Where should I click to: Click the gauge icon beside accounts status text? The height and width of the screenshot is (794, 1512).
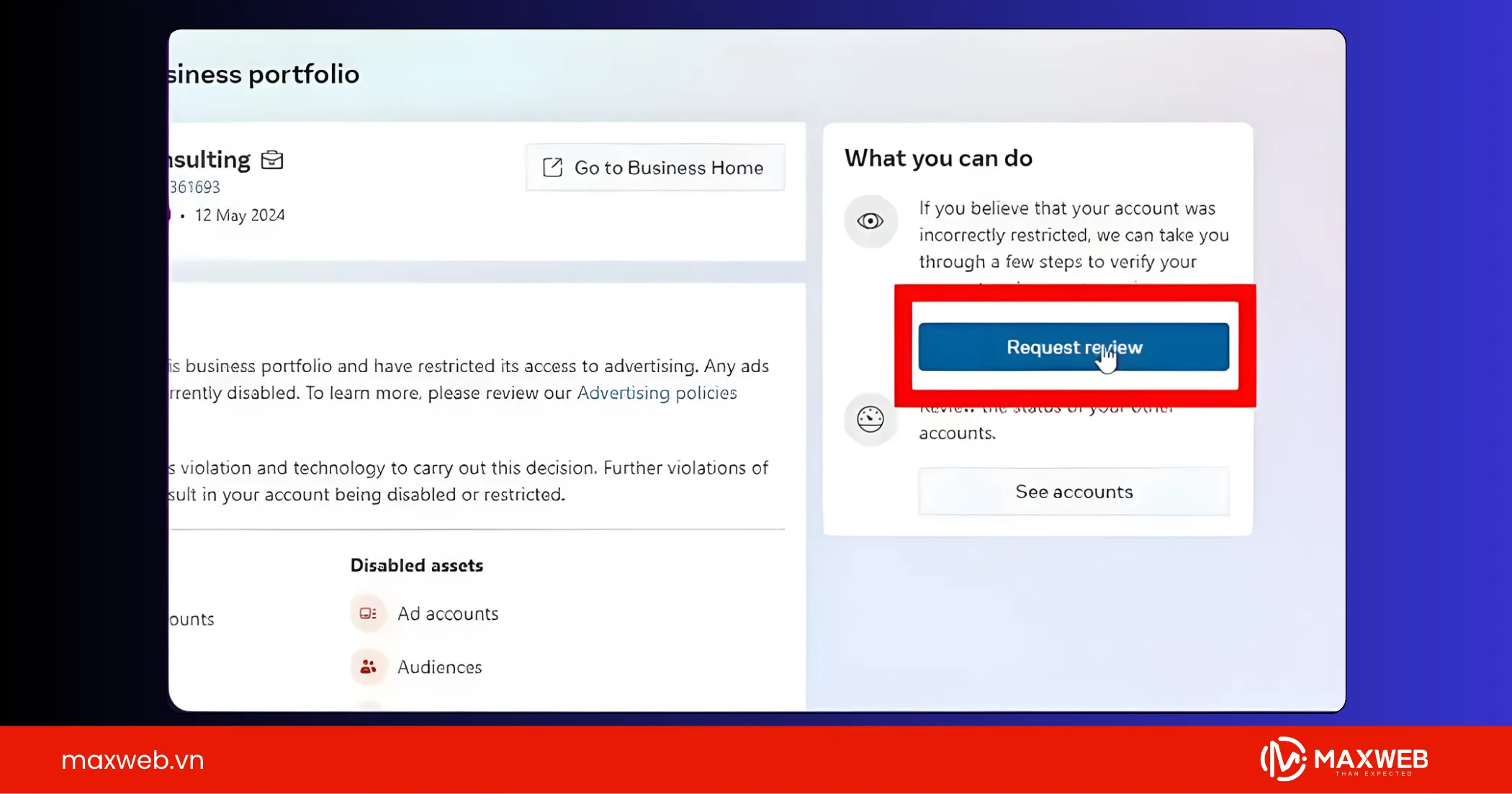pos(870,419)
